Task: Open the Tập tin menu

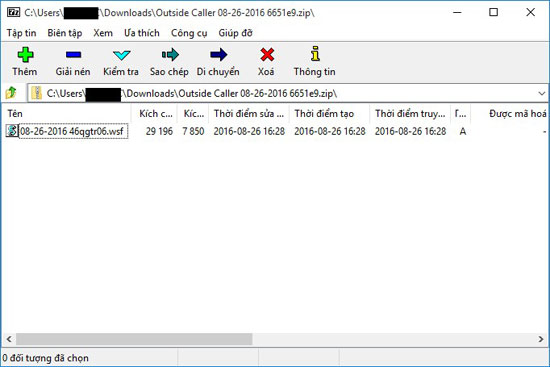Action: pos(21,33)
